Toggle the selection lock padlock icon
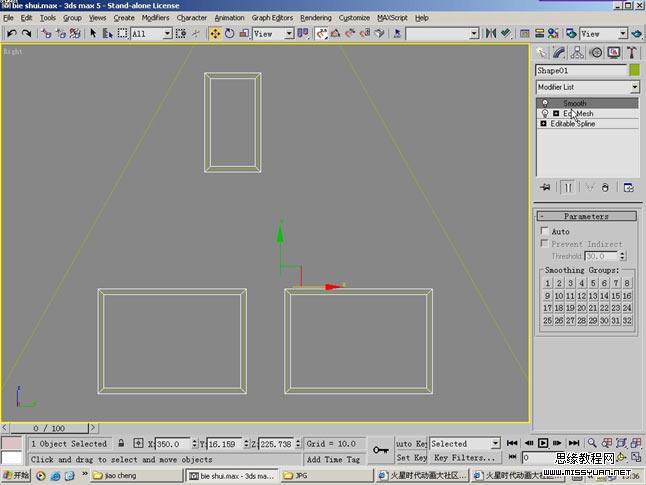This screenshot has height=485, width=646. (x=121, y=443)
